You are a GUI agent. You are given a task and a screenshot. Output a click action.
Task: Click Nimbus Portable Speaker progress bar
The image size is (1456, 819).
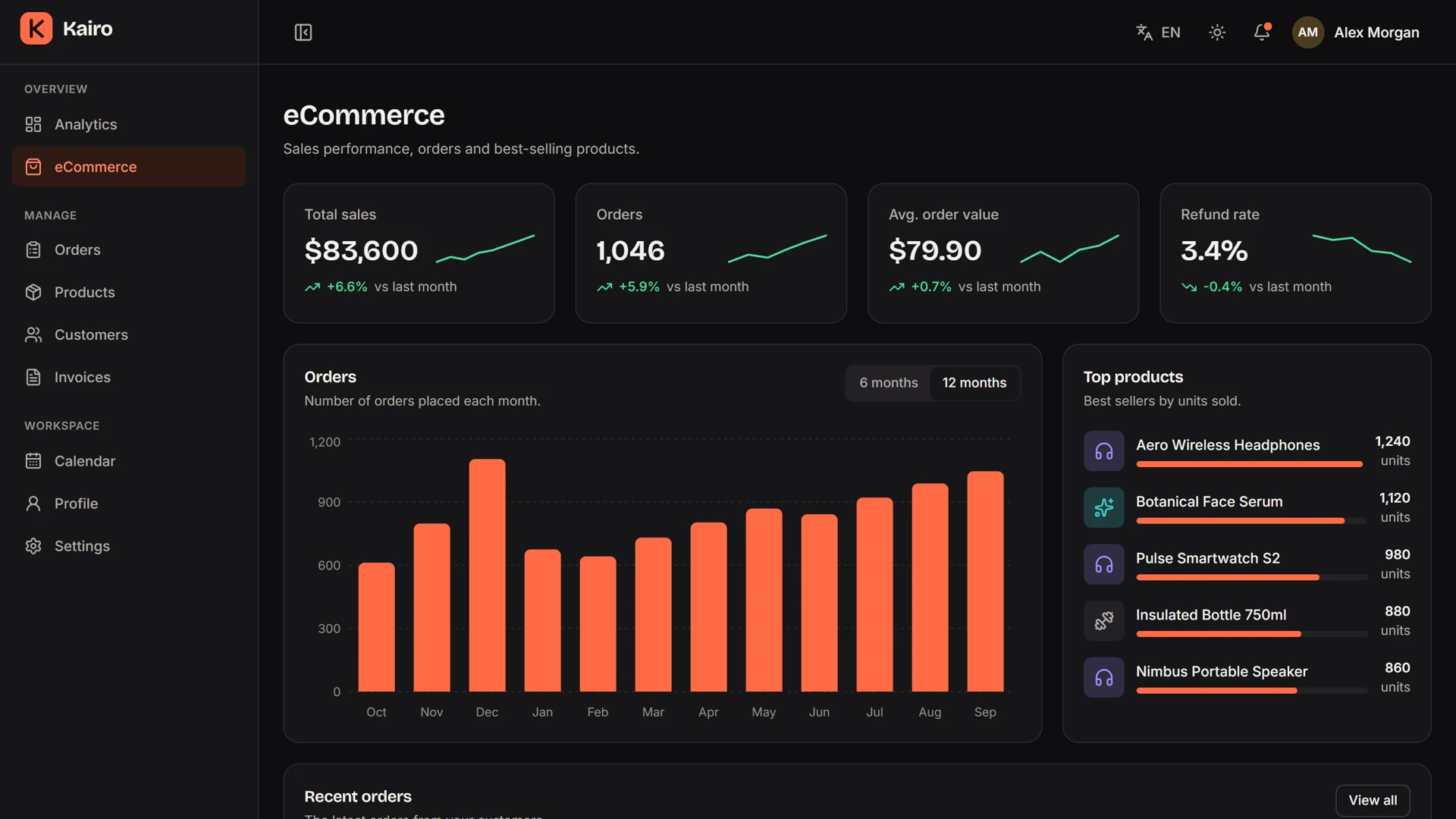tap(1251, 691)
